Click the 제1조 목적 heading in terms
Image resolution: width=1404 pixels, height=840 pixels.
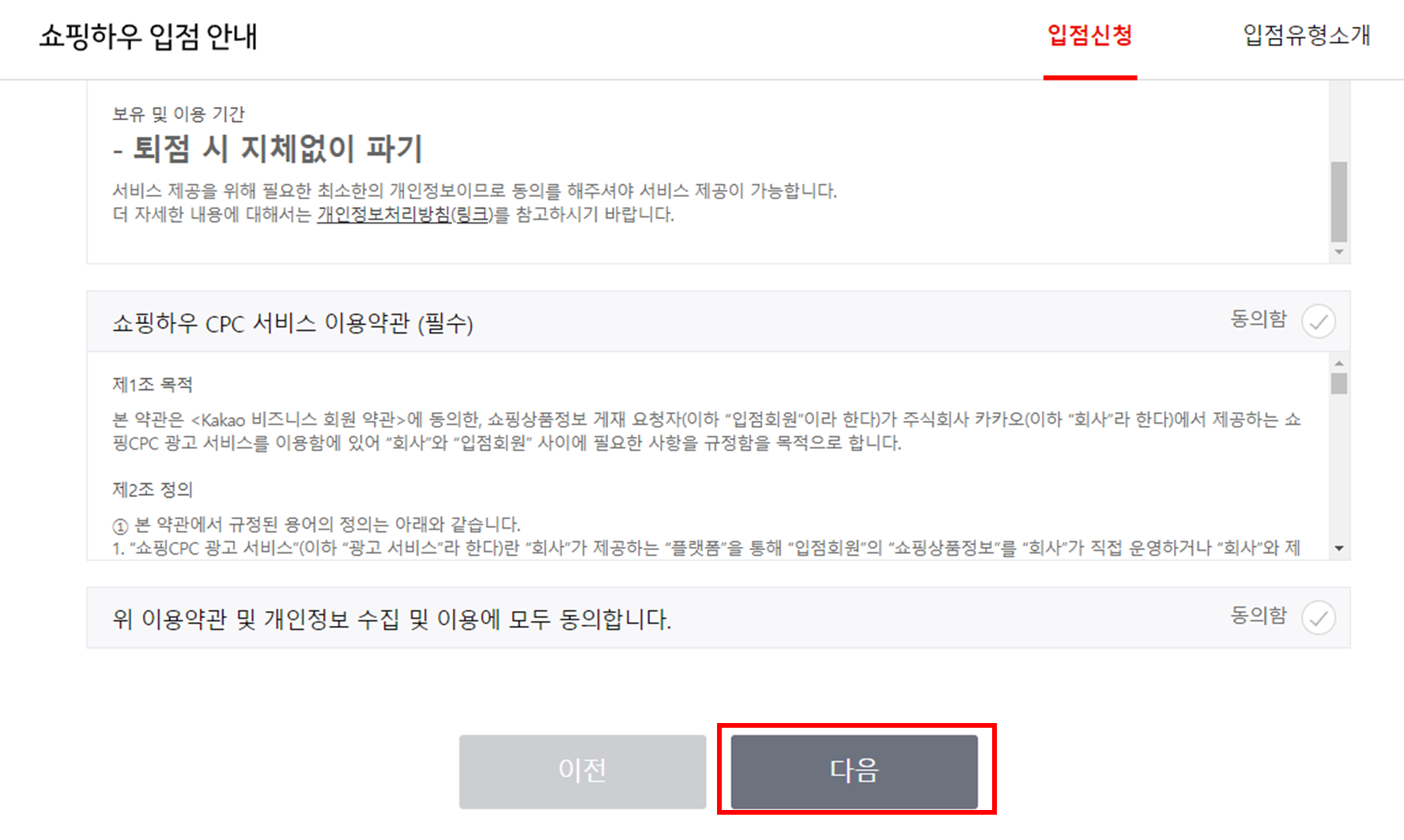pyautogui.click(x=153, y=385)
